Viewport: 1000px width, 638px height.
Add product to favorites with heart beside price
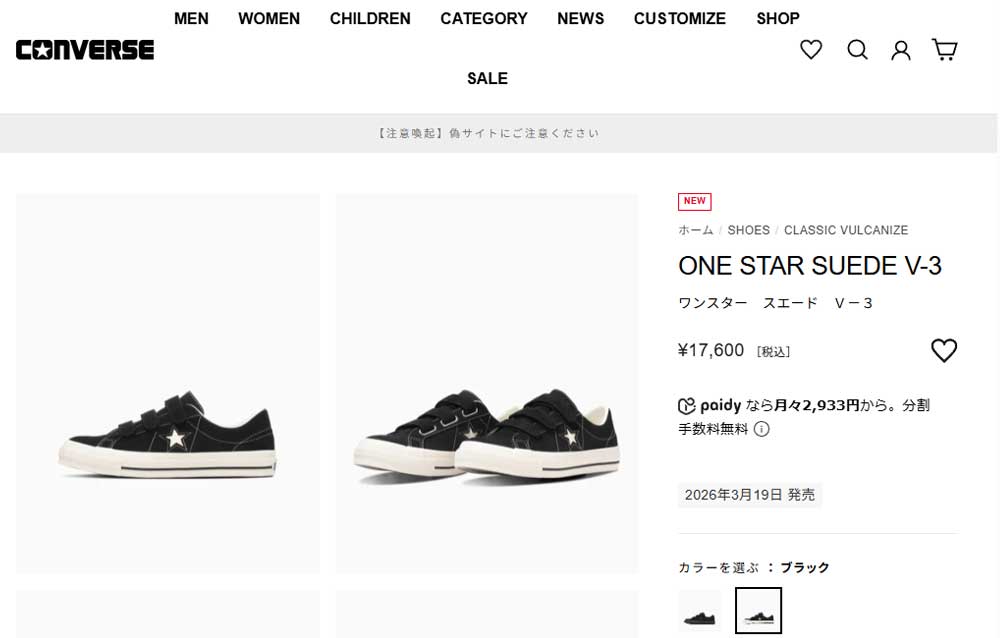click(x=944, y=350)
